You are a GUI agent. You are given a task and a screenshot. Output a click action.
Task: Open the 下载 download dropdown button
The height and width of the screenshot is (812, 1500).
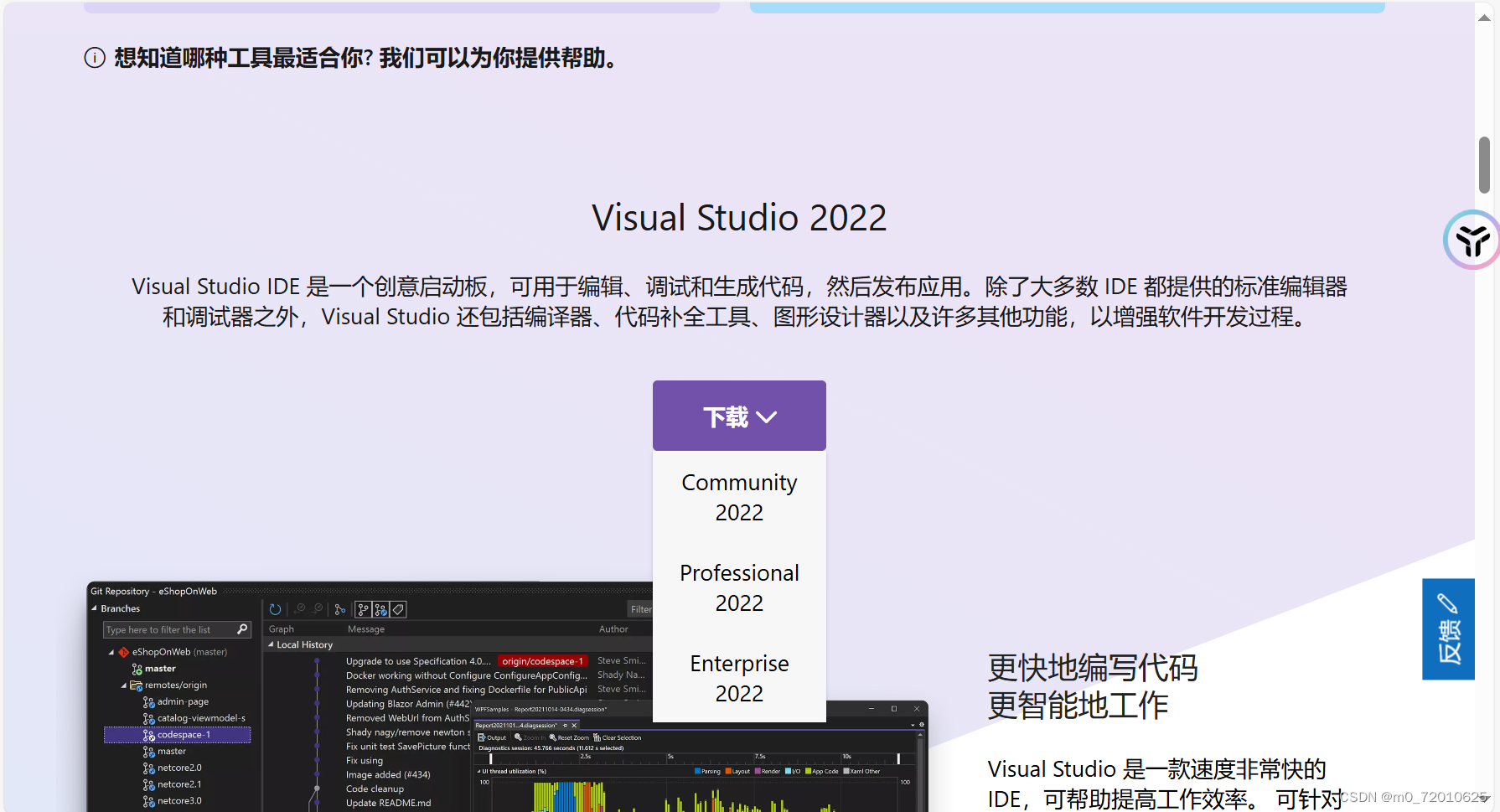pyautogui.click(x=739, y=416)
